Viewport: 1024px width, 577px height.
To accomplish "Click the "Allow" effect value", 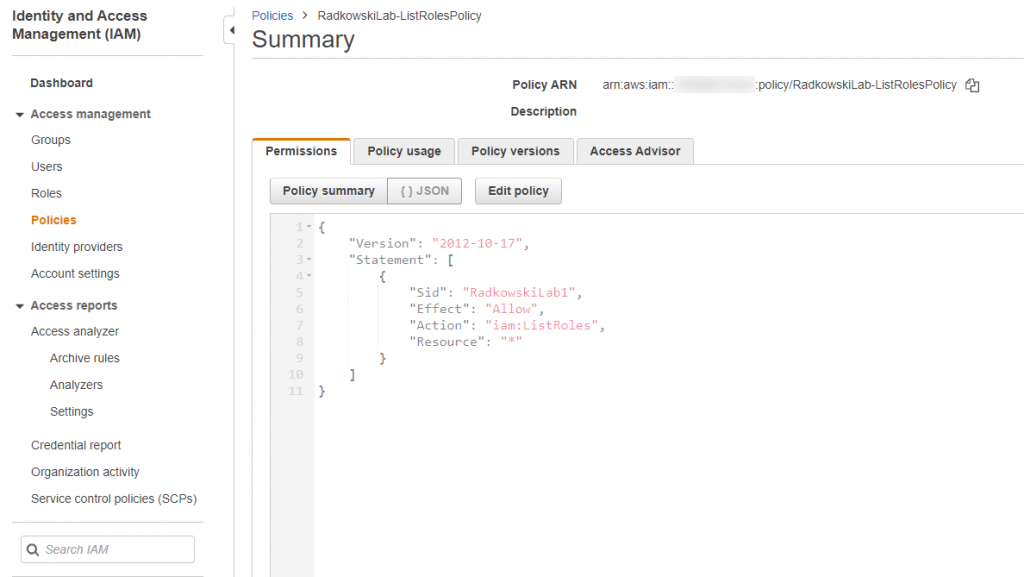I will tap(511, 309).
